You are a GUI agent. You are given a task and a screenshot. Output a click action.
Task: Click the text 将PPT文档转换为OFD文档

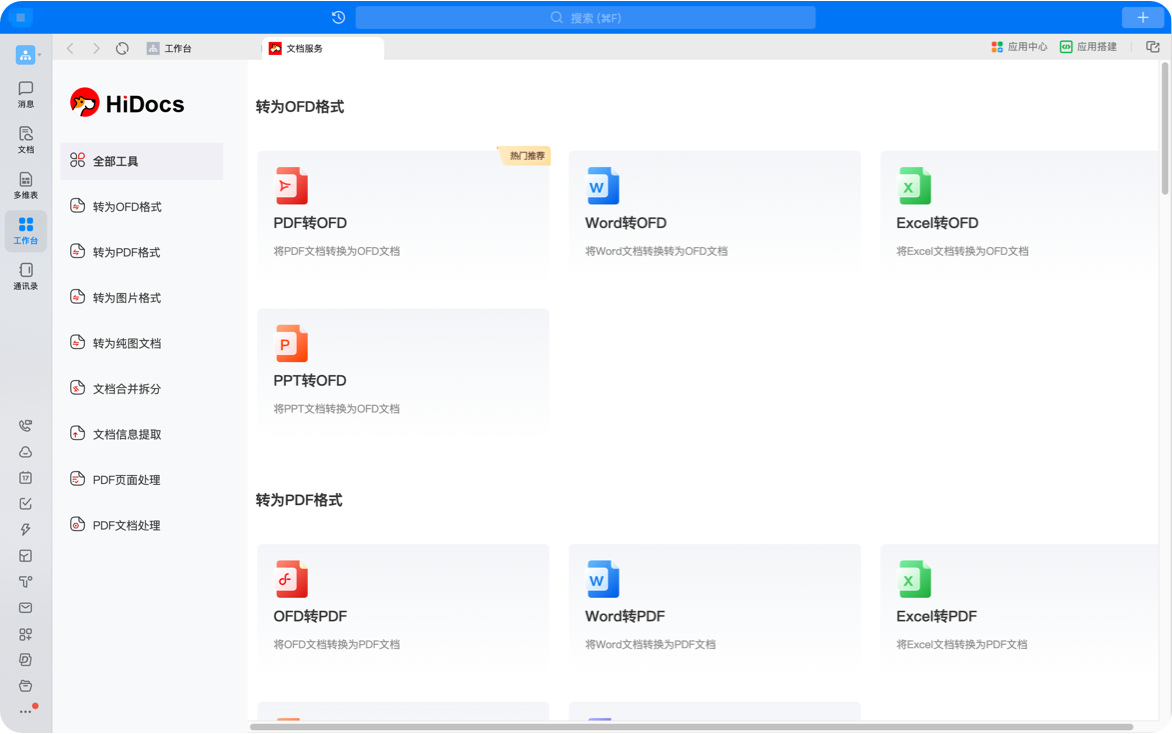click(x=336, y=409)
